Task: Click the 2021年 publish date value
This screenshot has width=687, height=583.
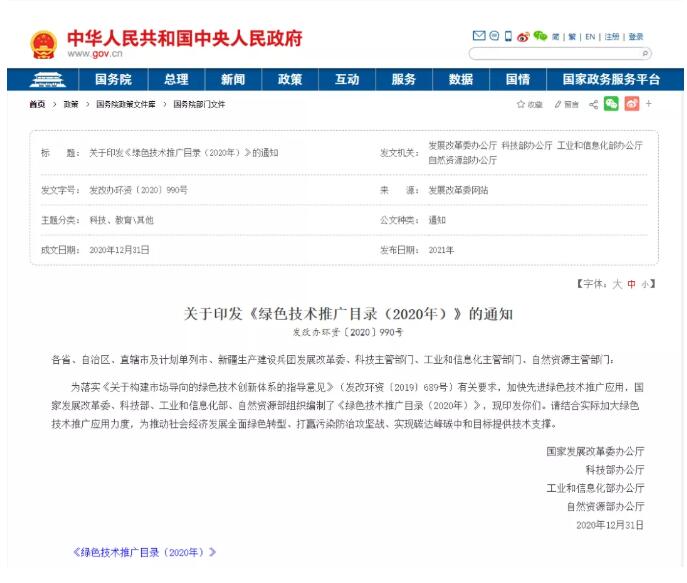Action: pos(441,250)
